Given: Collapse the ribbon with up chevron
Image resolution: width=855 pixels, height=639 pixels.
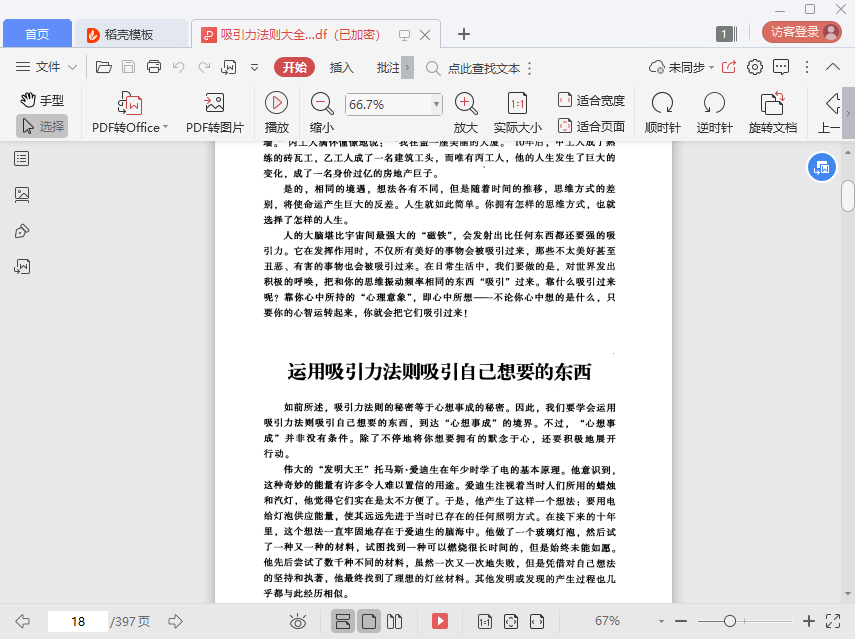Looking at the screenshot, I should click(x=833, y=67).
